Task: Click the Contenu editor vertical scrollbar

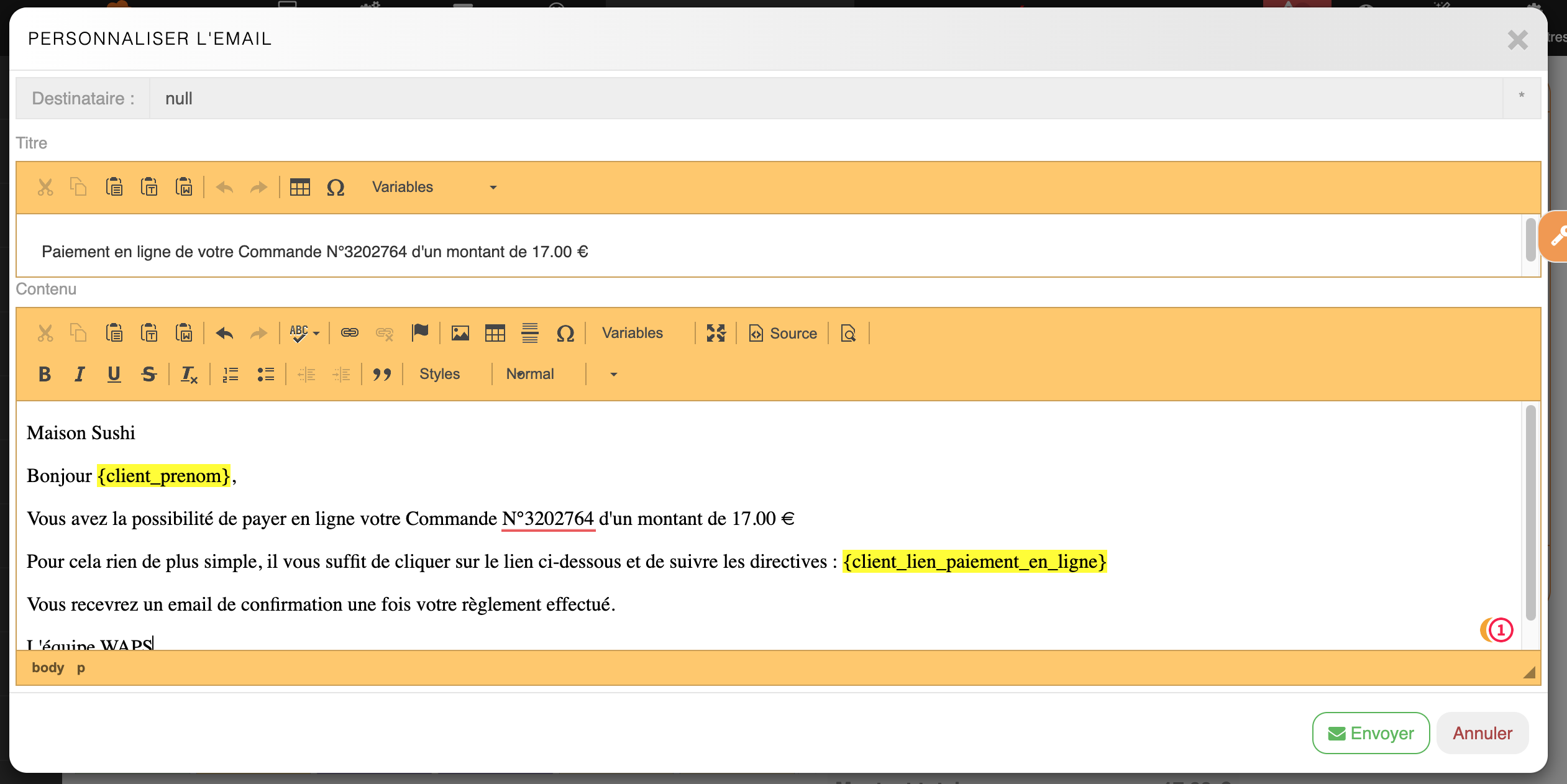Action: pyautogui.click(x=1530, y=513)
